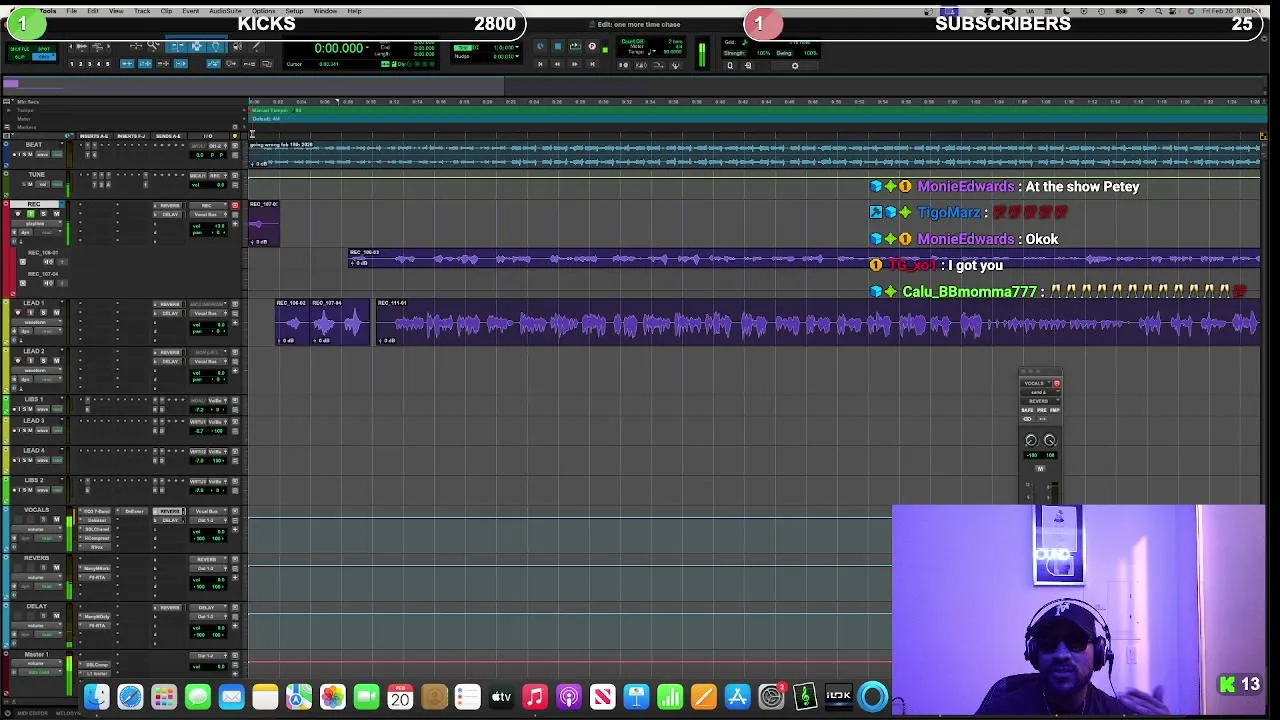
Task: Click the Go to End transport button
Action: tap(592, 64)
